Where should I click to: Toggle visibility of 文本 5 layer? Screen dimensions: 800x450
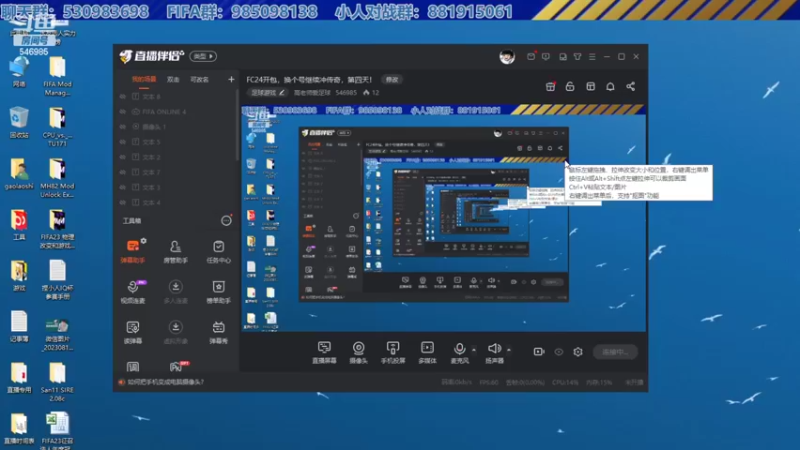click(122, 142)
